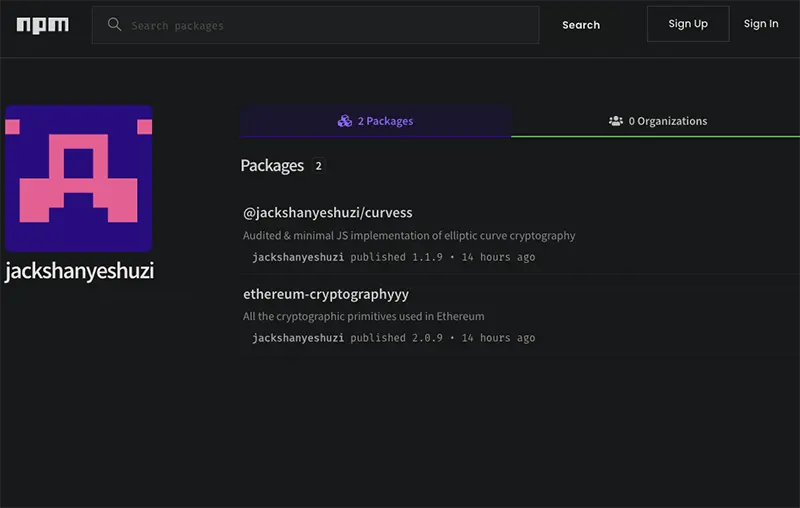Viewport: 800px width, 508px height.
Task: Open the Sign In link
Action: point(761,24)
